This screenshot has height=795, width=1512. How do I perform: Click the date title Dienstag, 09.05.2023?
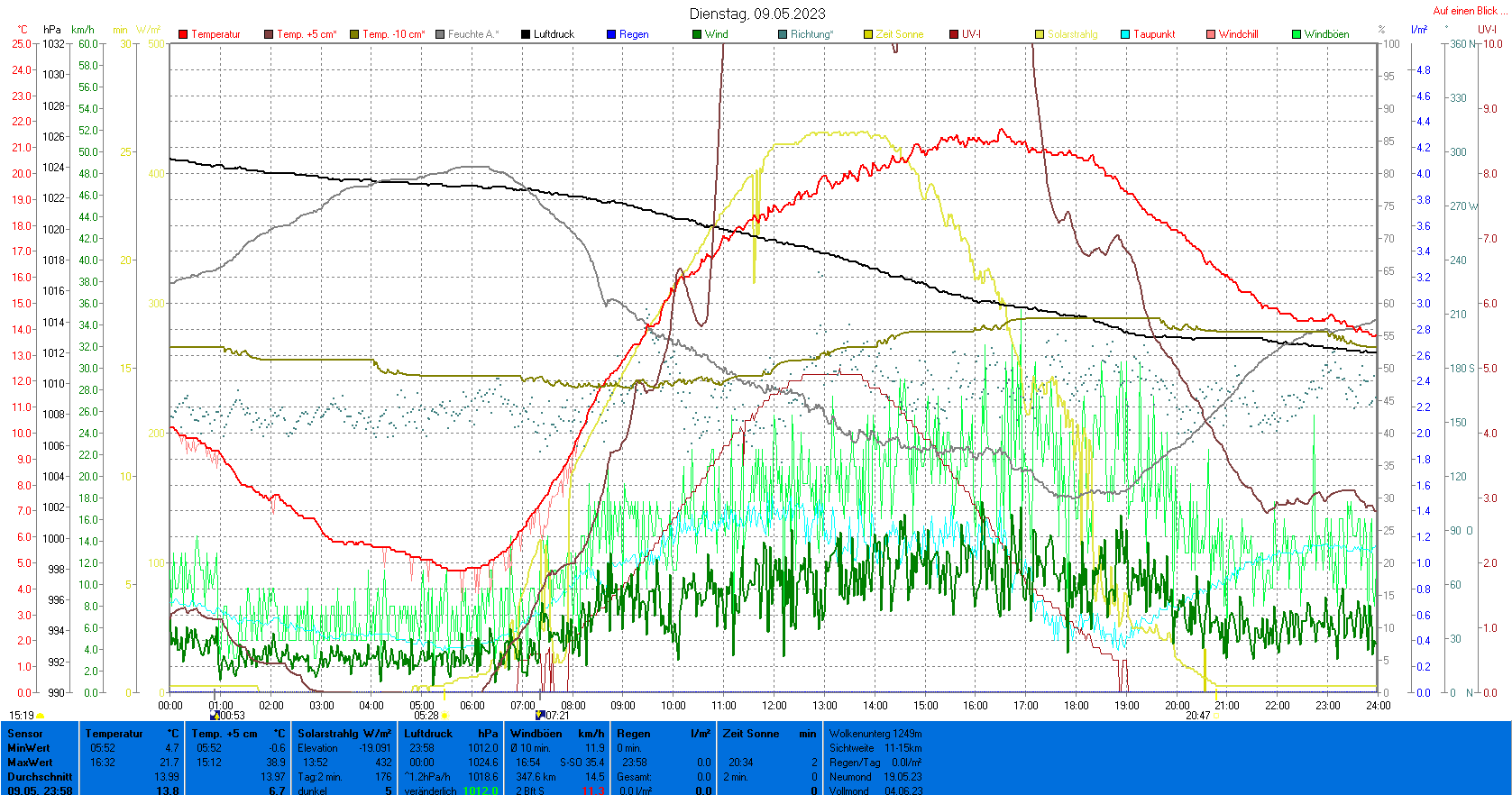pos(757,14)
